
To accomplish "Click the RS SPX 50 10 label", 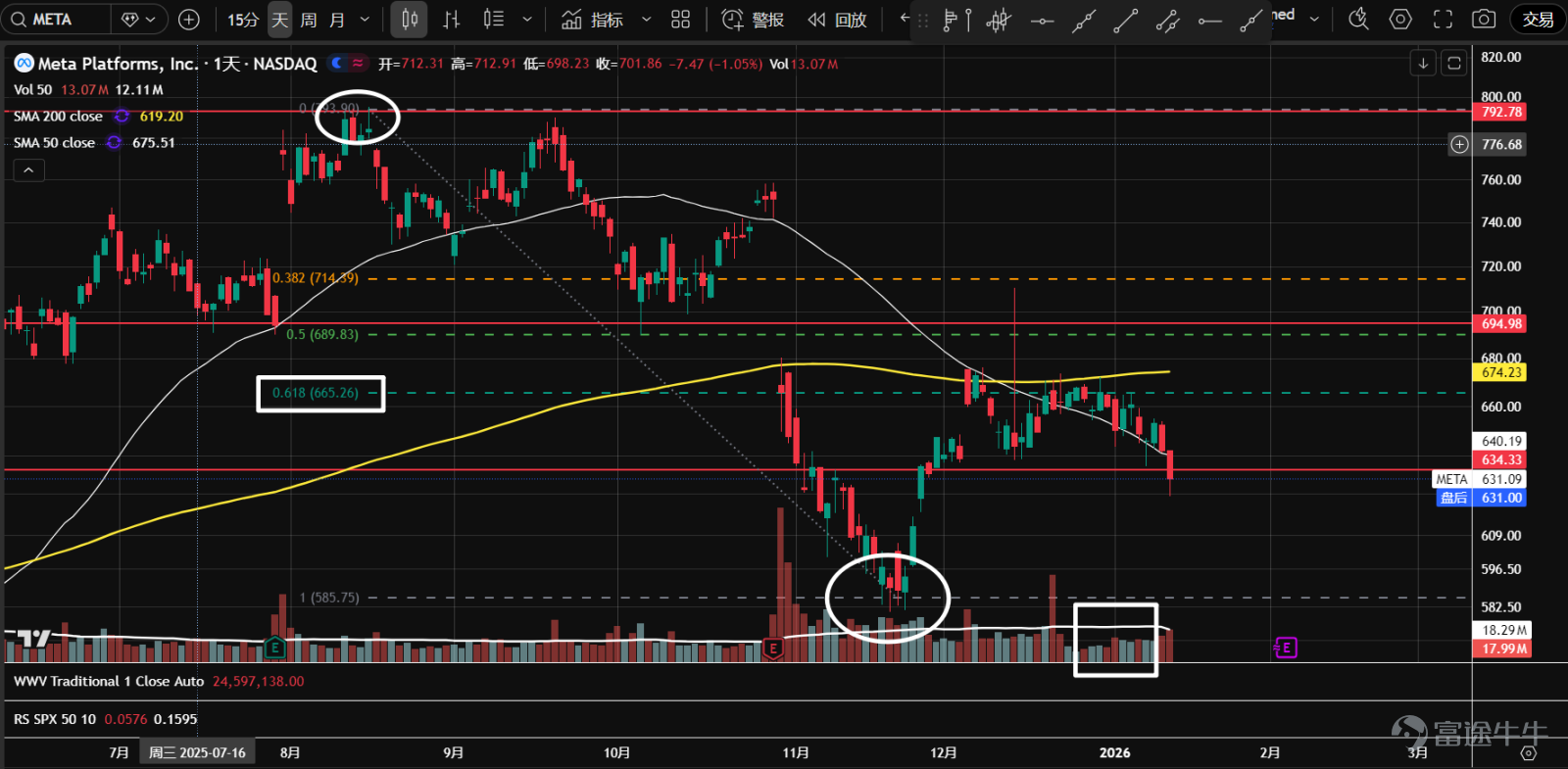I will pos(55,719).
